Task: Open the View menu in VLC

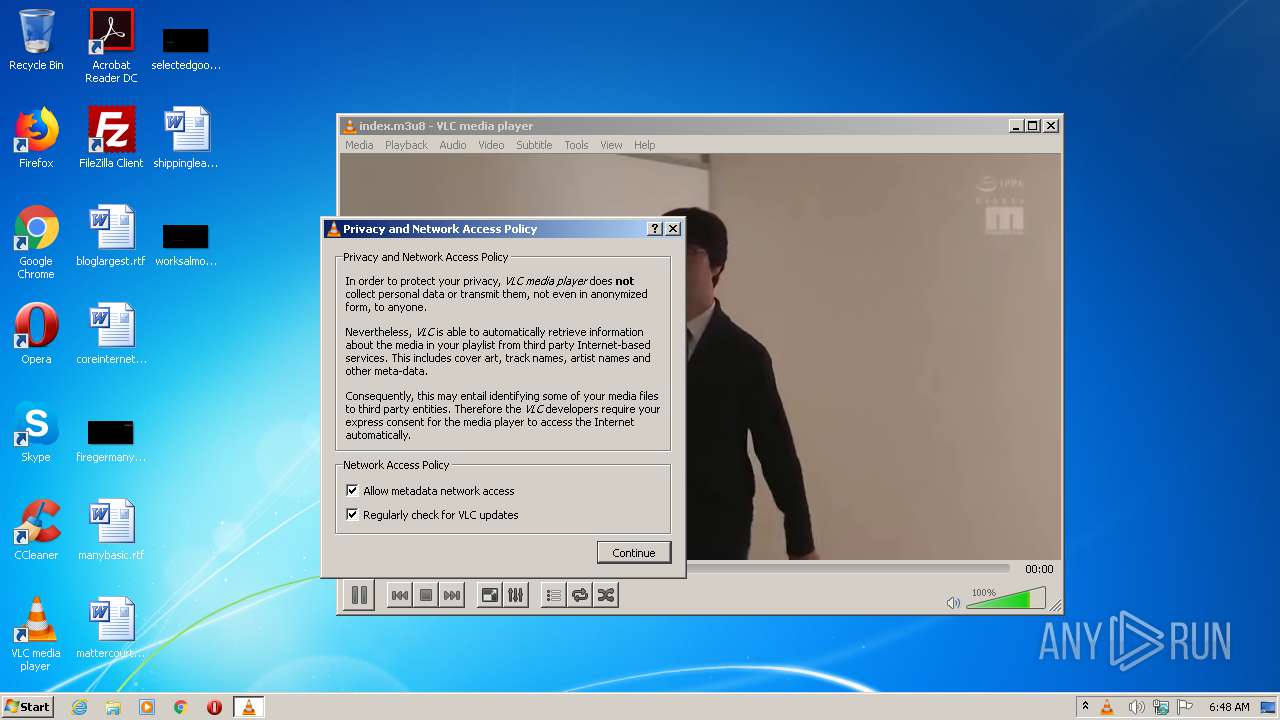Action: (x=611, y=145)
